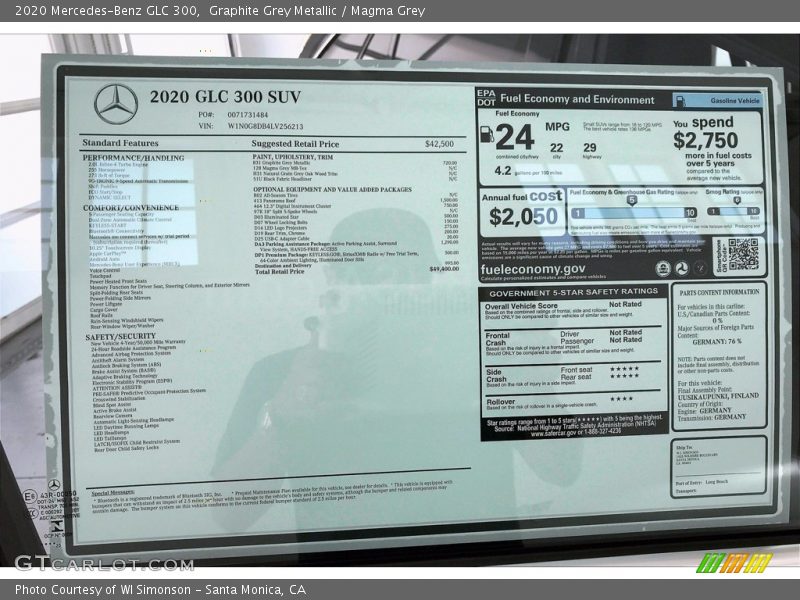Screen dimensions: 800x600
Task: Select the Side Crash front seat five stars
Action: pos(625,368)
